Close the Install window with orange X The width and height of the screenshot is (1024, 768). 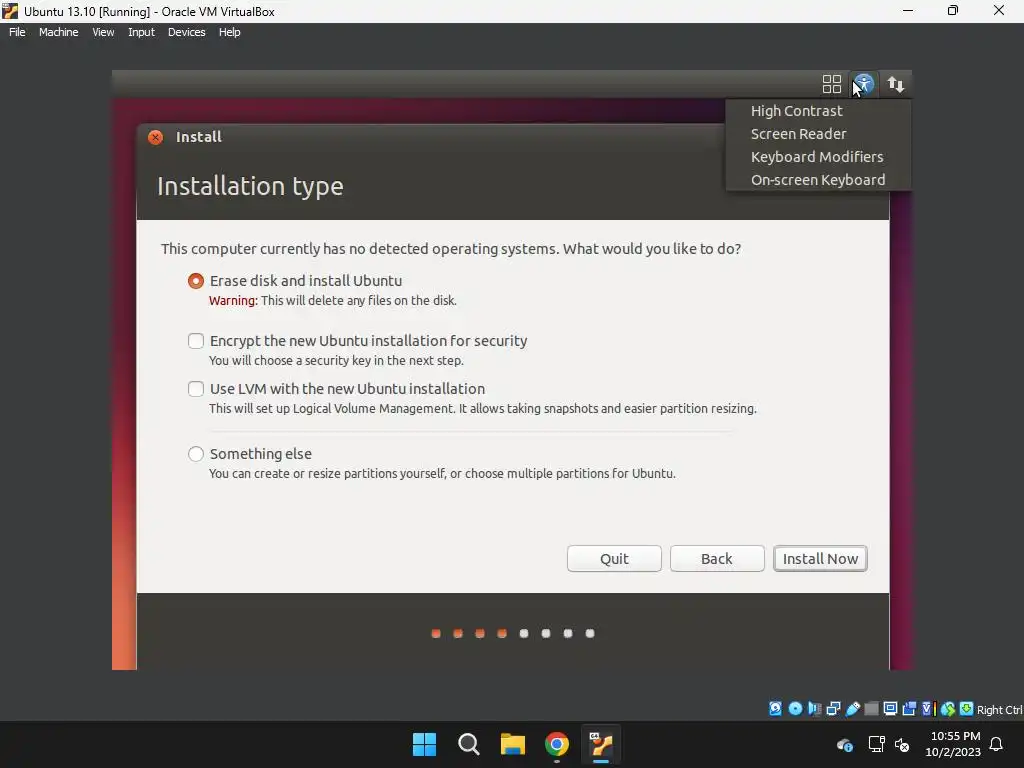155,137
